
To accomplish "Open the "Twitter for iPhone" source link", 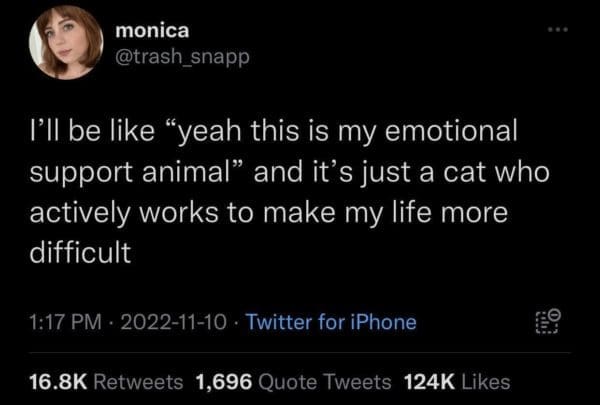I will pos(330,322).
